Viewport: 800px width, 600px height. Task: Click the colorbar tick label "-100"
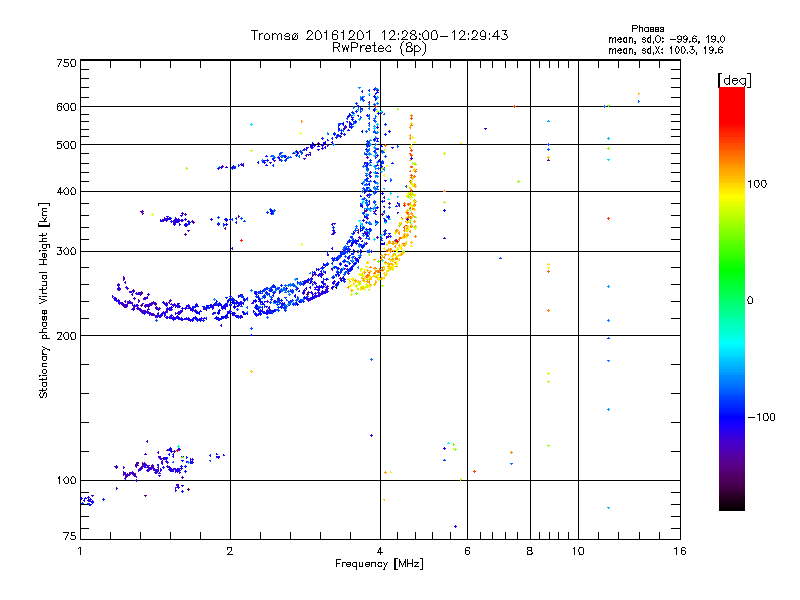pyautogui.click(x=761, y=417)
